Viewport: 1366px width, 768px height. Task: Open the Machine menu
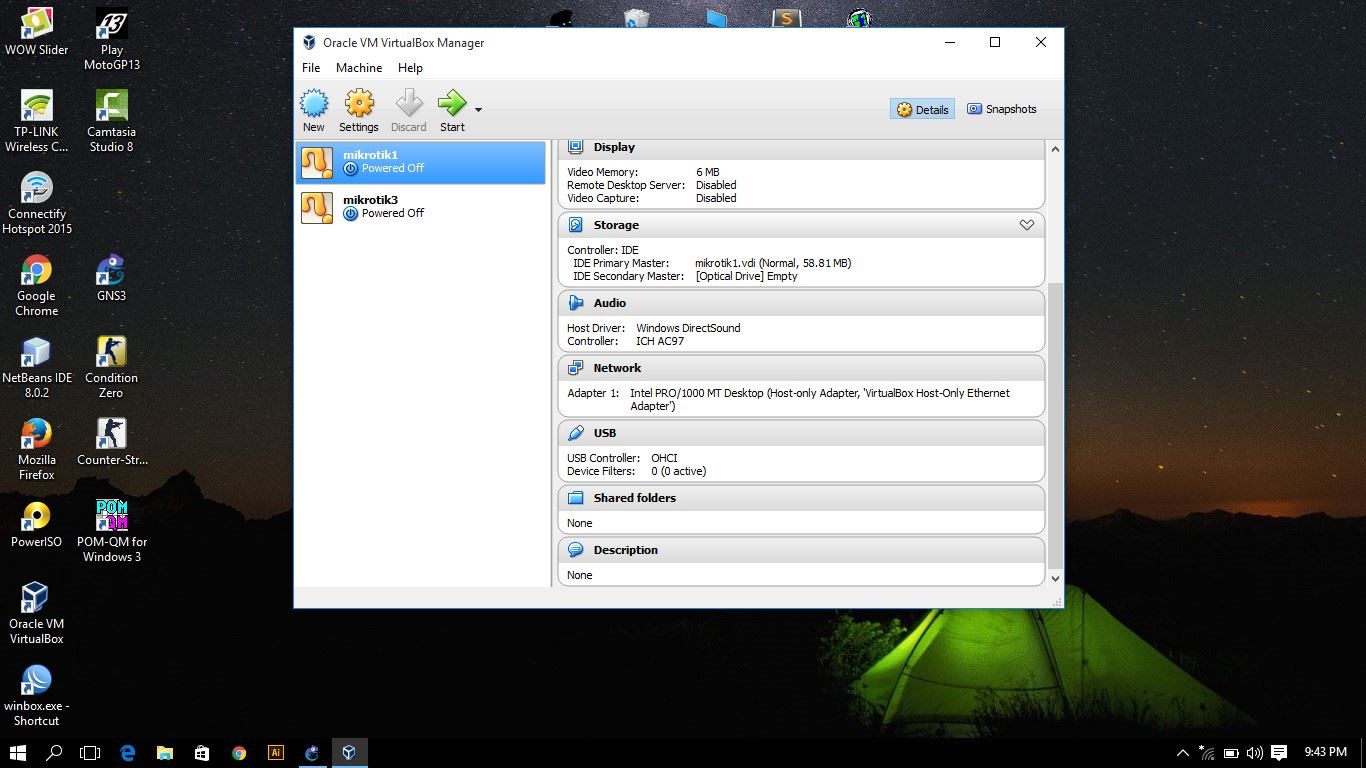coord(359,68)
